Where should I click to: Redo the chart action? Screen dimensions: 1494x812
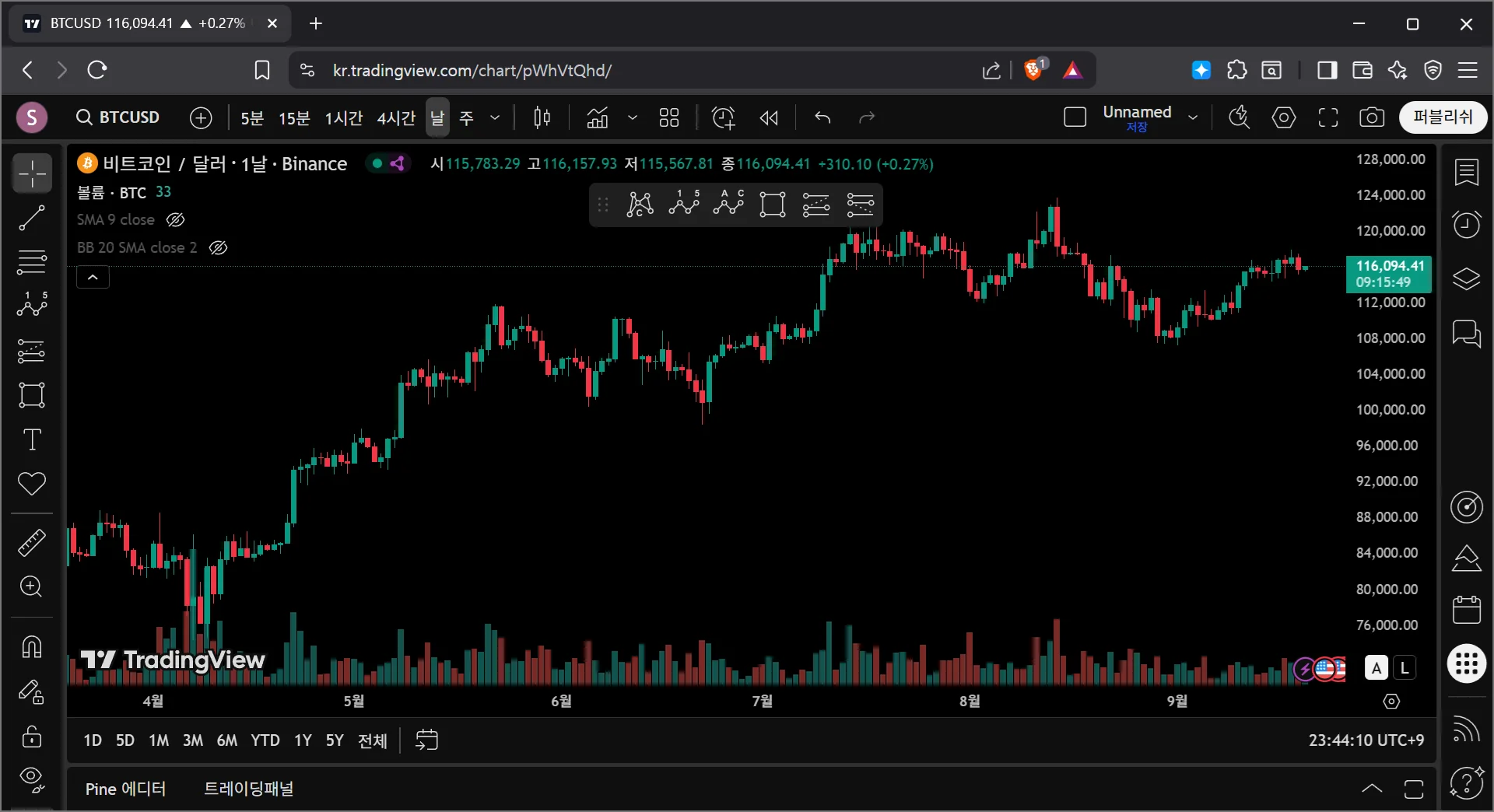point(867,117)
